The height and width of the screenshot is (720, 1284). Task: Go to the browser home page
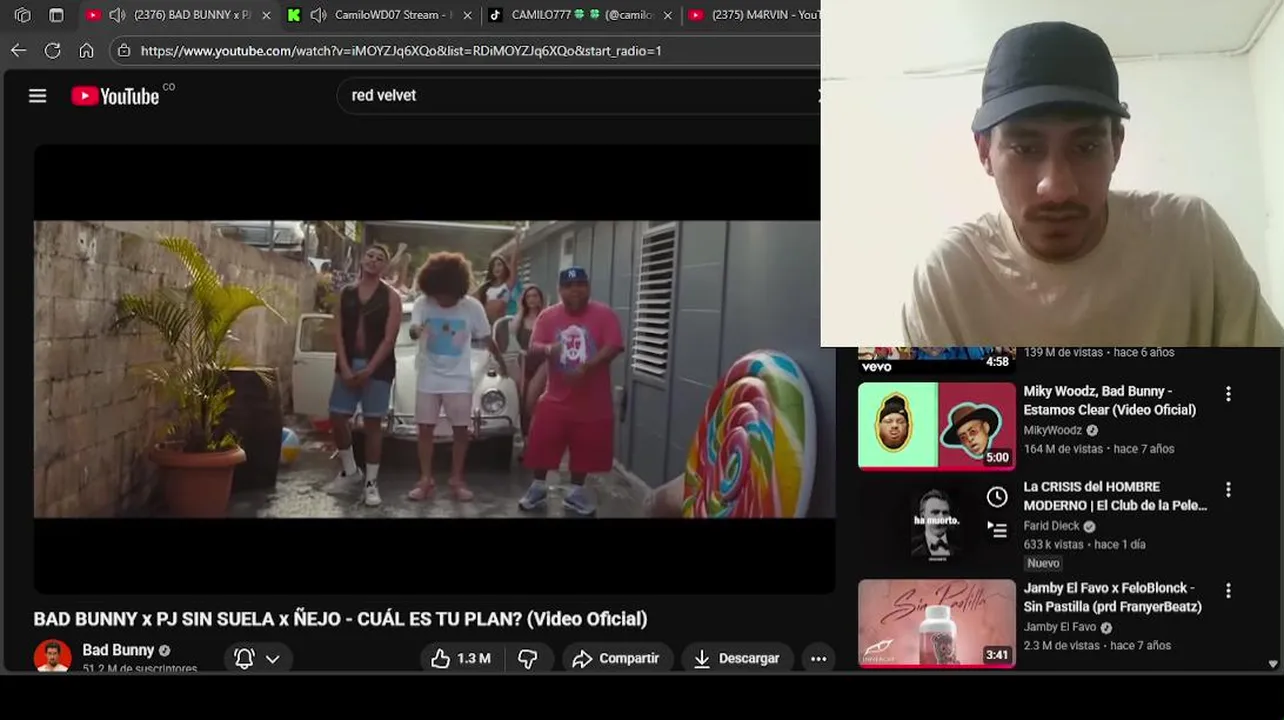click(x=87, y=50)
